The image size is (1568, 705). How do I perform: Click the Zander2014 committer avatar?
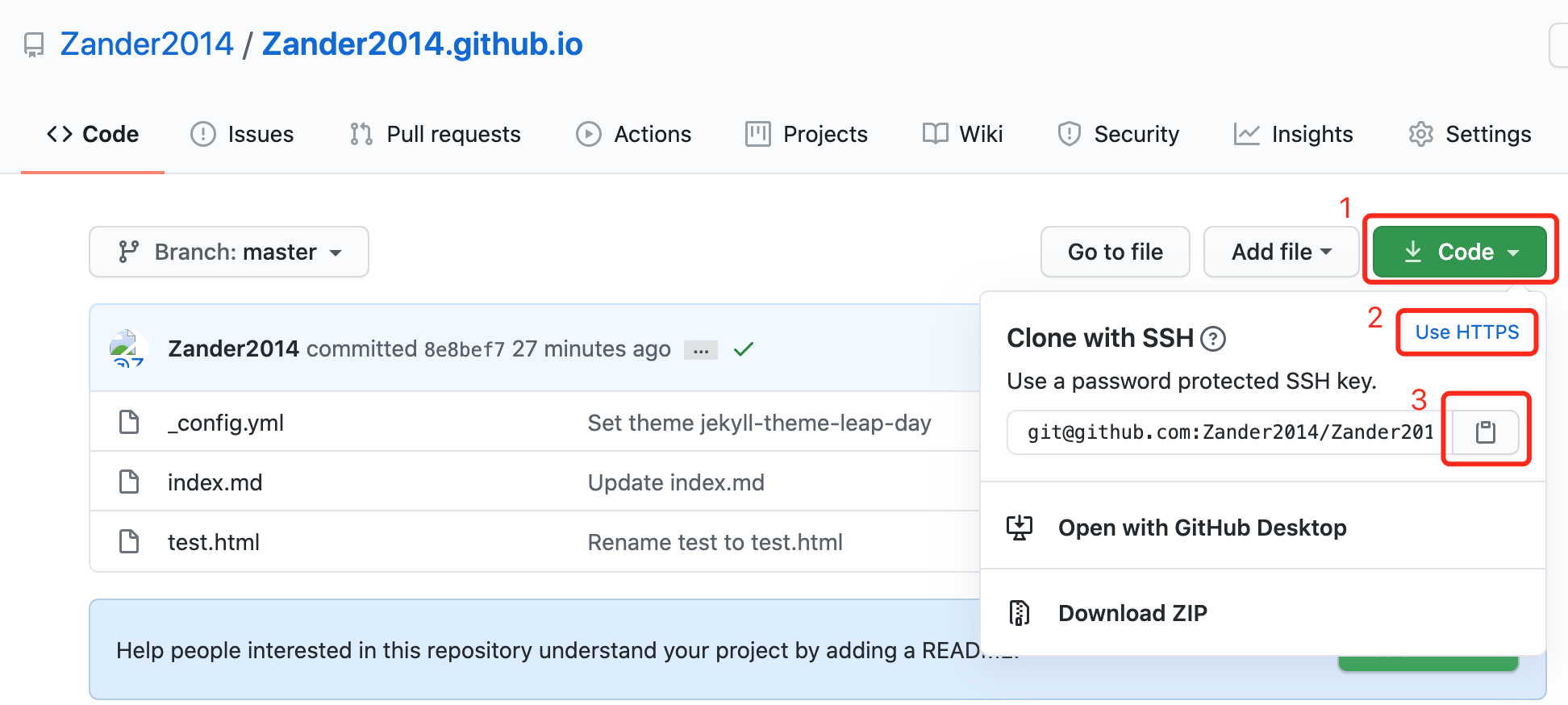[x=127, y=348]
